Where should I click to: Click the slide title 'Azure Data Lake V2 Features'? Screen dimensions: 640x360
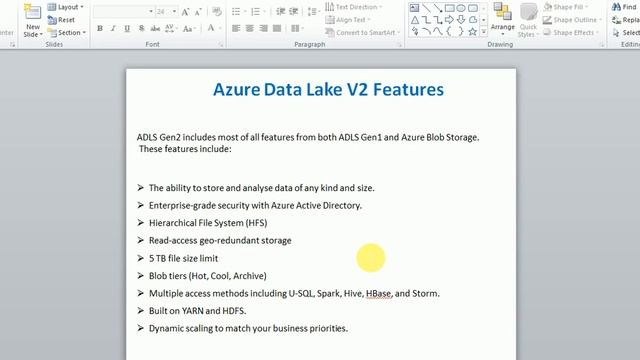tap(328, 89)
